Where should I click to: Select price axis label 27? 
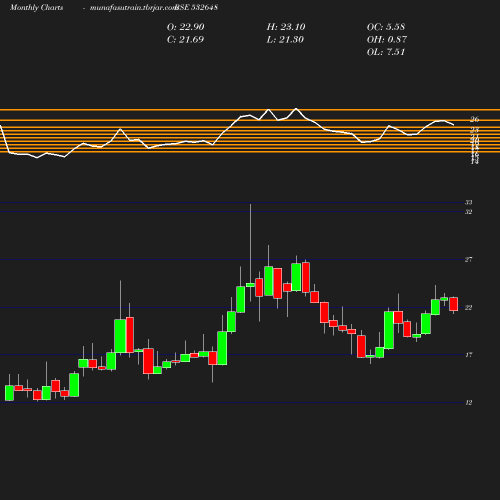point(469,259)
